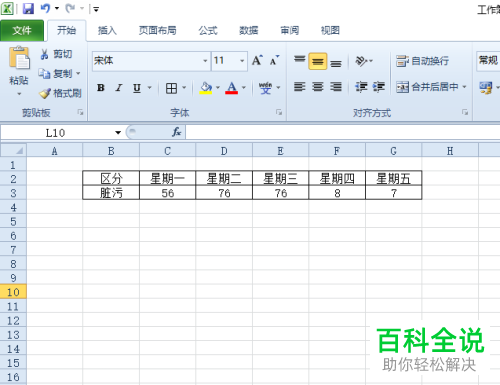Viewport: 500px width, 385px height.
Task: Toggle center horizontal alignment
Action: click(x=318, y=87)
